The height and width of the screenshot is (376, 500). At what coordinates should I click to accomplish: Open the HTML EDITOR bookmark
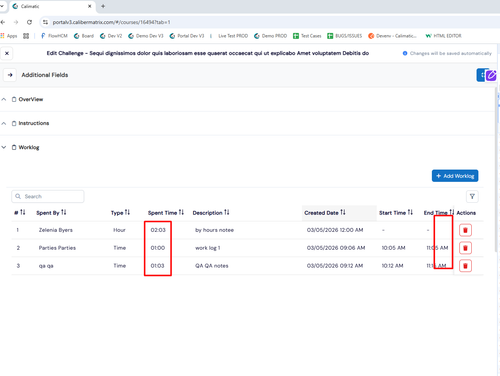(444, 36)
